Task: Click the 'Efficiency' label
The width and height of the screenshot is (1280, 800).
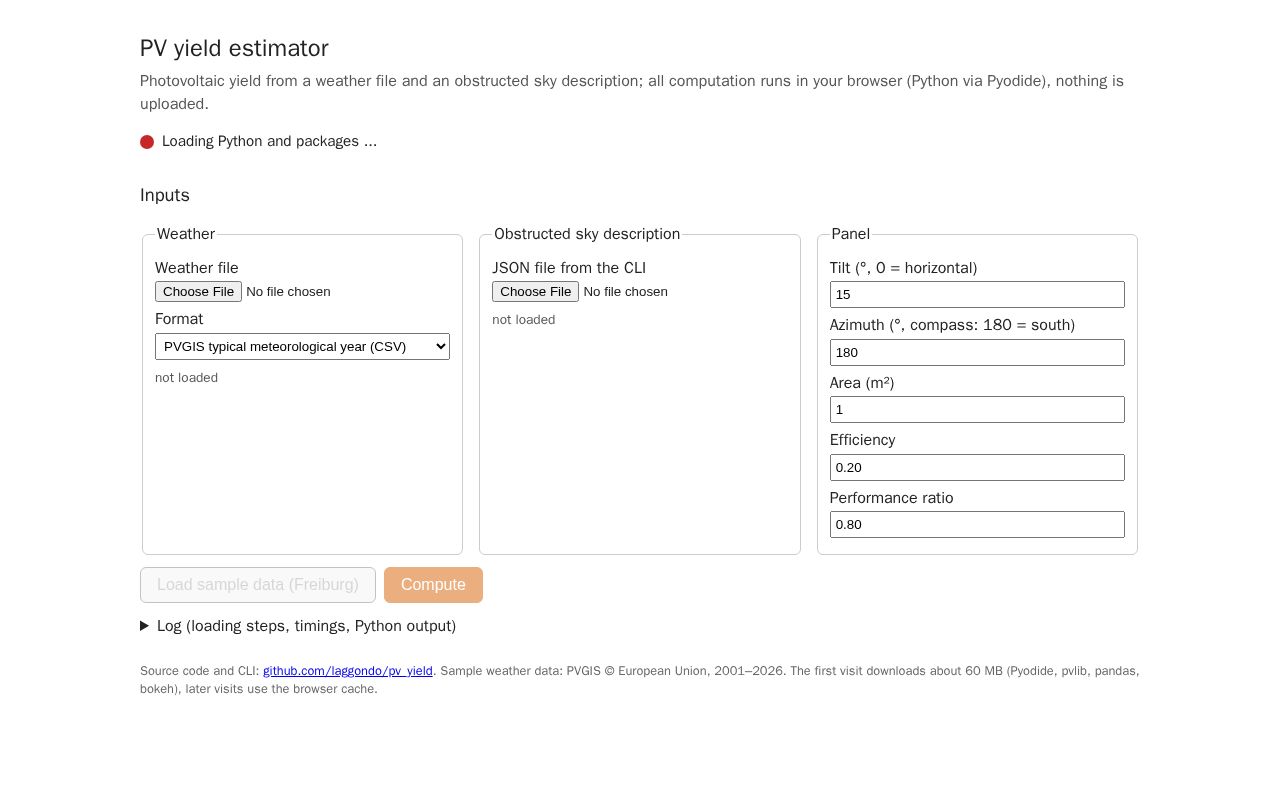Action: (862, 440)
